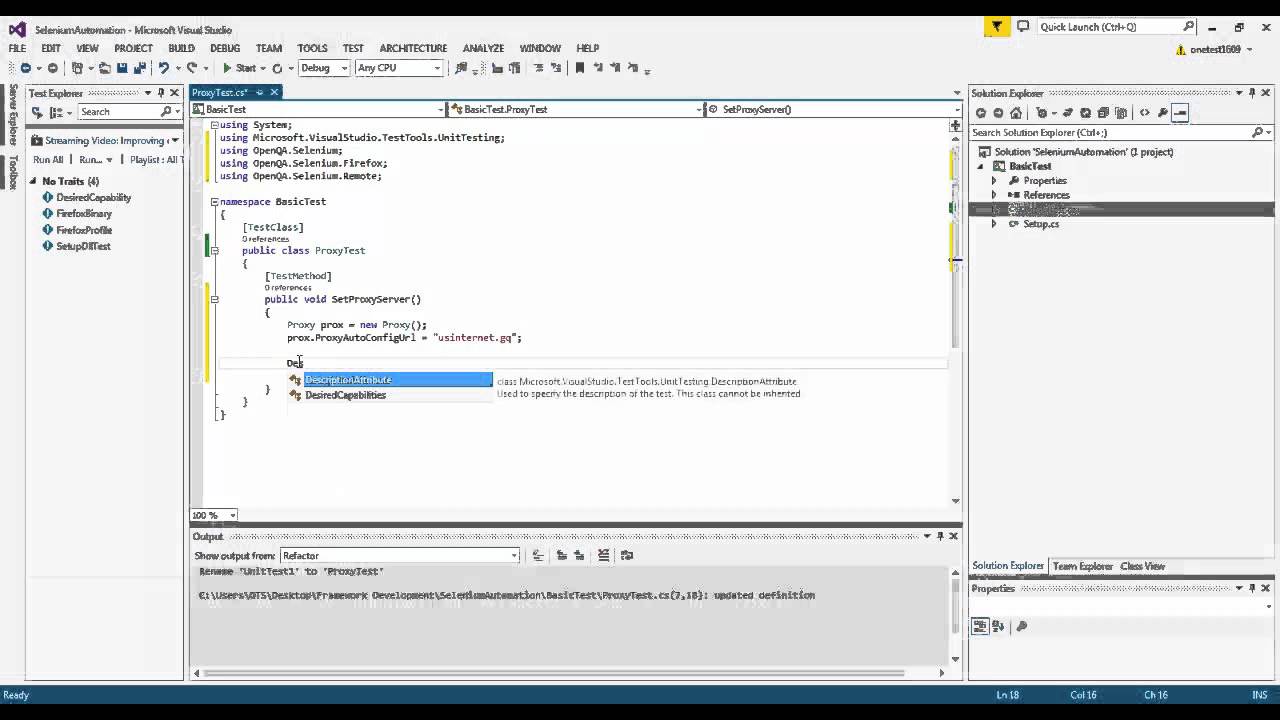1280x720 pixels.
Task: Click the Properties wrench icon in Solution Explorer
Action: [1162, 113]
